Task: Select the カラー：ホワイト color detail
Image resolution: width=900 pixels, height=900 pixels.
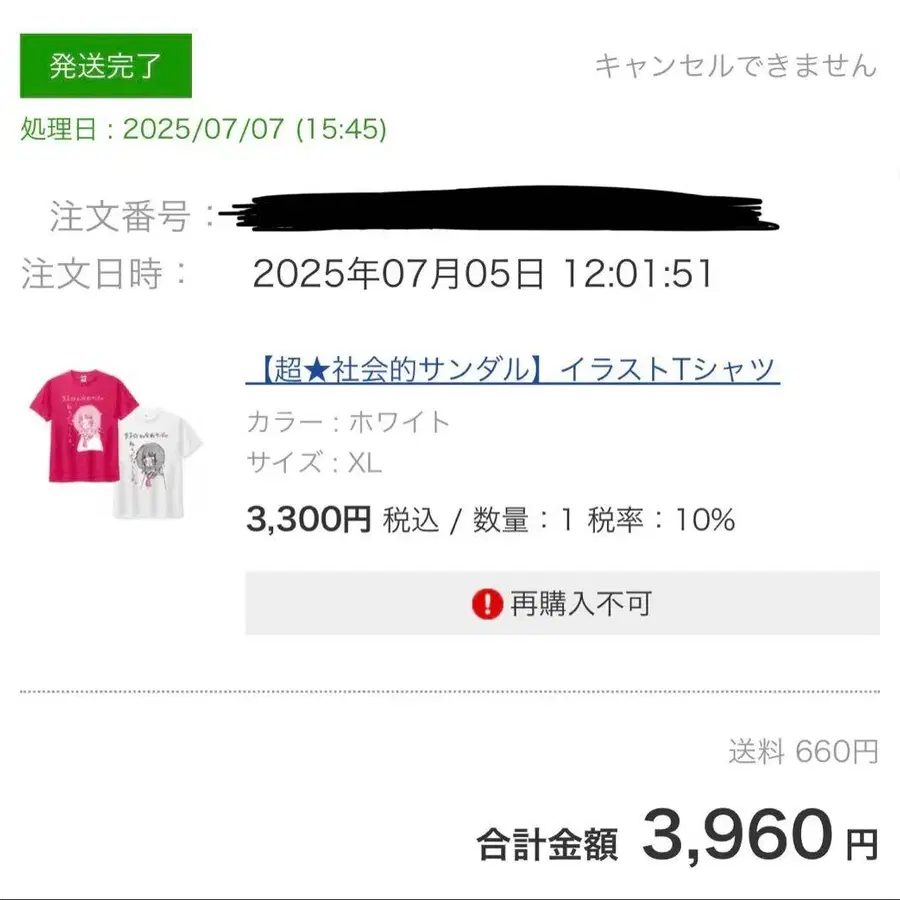Action: [348, 423]
